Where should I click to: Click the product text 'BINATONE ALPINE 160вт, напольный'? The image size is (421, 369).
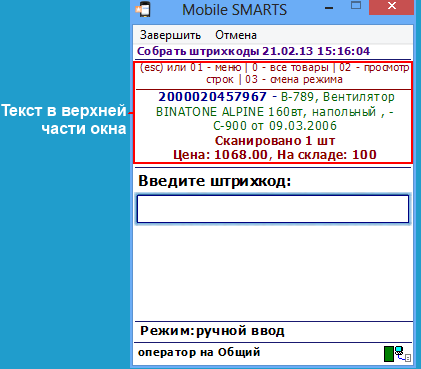tap(266, 112)
